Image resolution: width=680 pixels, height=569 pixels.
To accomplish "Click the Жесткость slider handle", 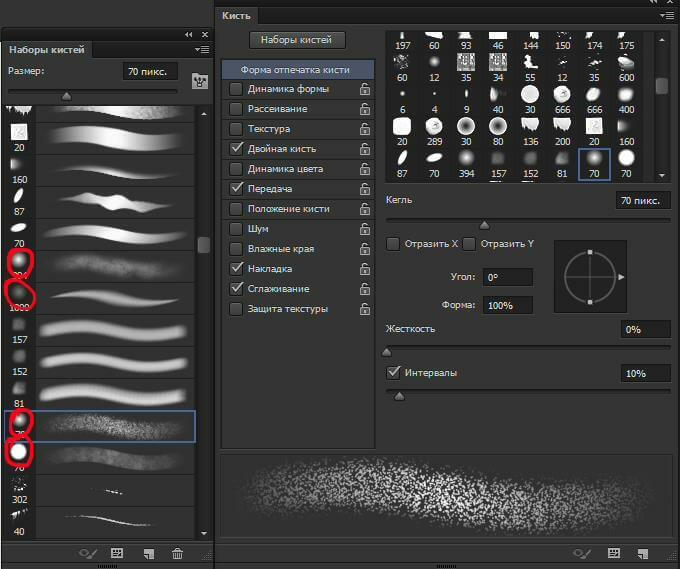I will coord(387,352).
